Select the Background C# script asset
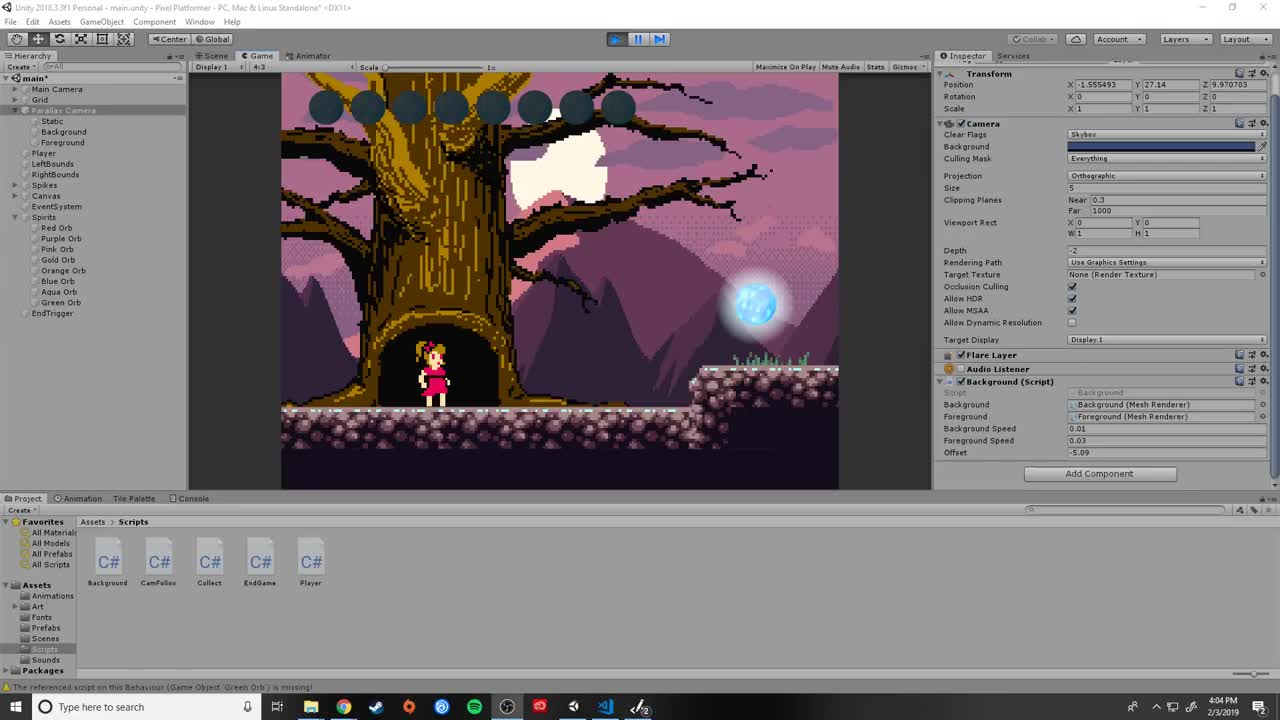This screenshot has height=720, width=1280. [x=107, y=564]
